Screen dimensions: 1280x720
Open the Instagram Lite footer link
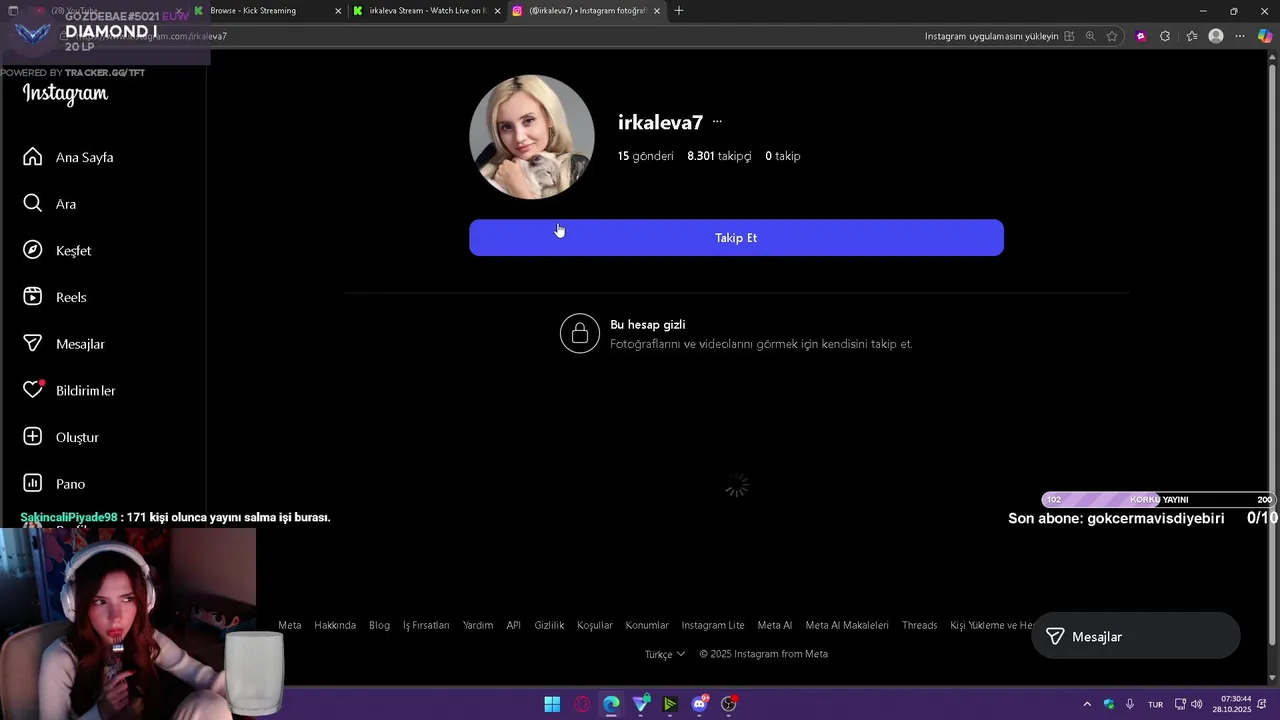point(713,625)
